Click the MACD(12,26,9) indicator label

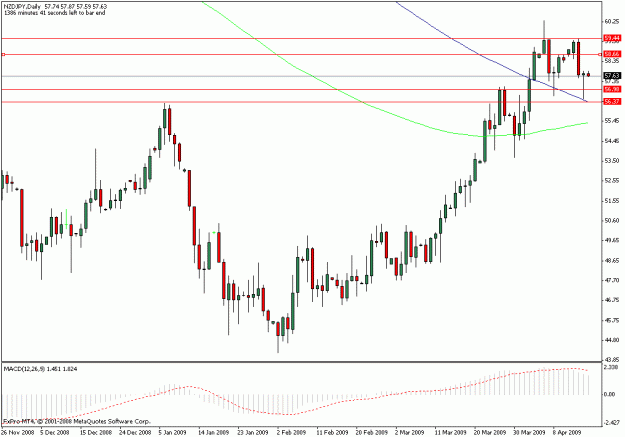point(24,369)
